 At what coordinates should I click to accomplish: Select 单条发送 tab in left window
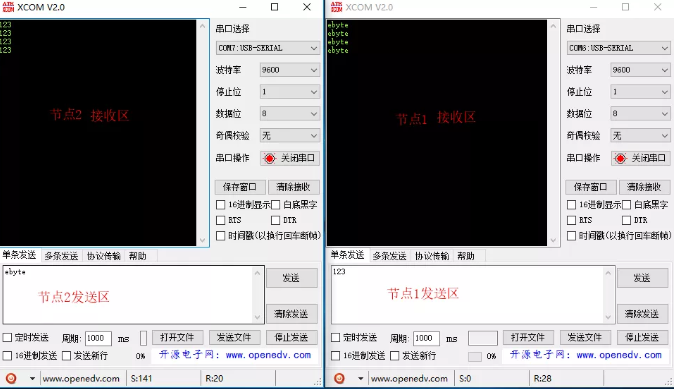(x=19, y=255)
